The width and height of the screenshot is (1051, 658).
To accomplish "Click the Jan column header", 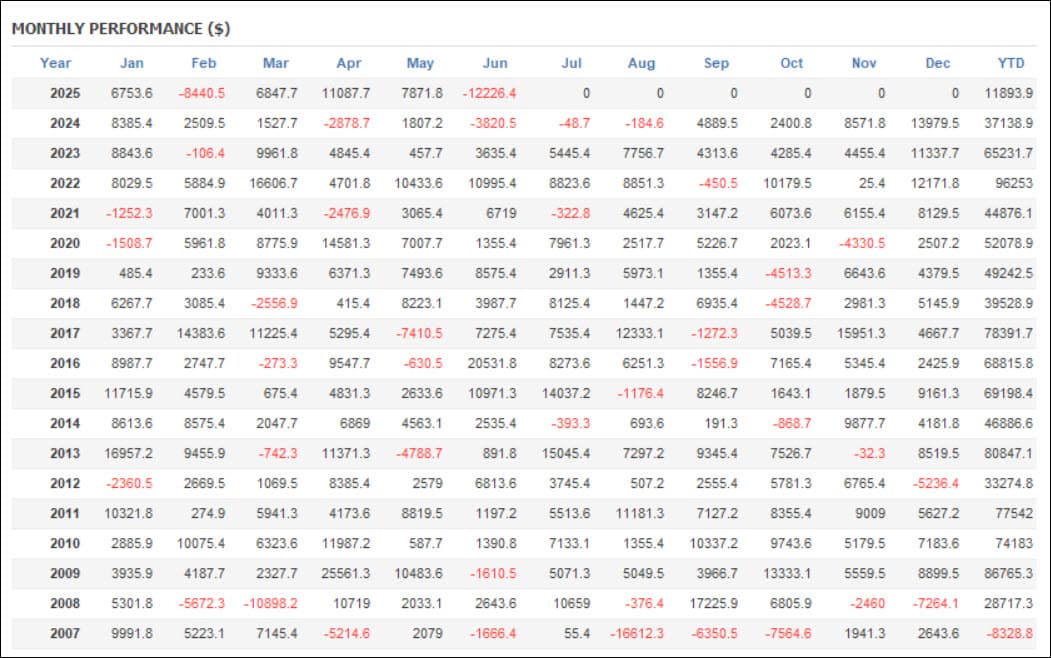I will (x=131, y=63).
